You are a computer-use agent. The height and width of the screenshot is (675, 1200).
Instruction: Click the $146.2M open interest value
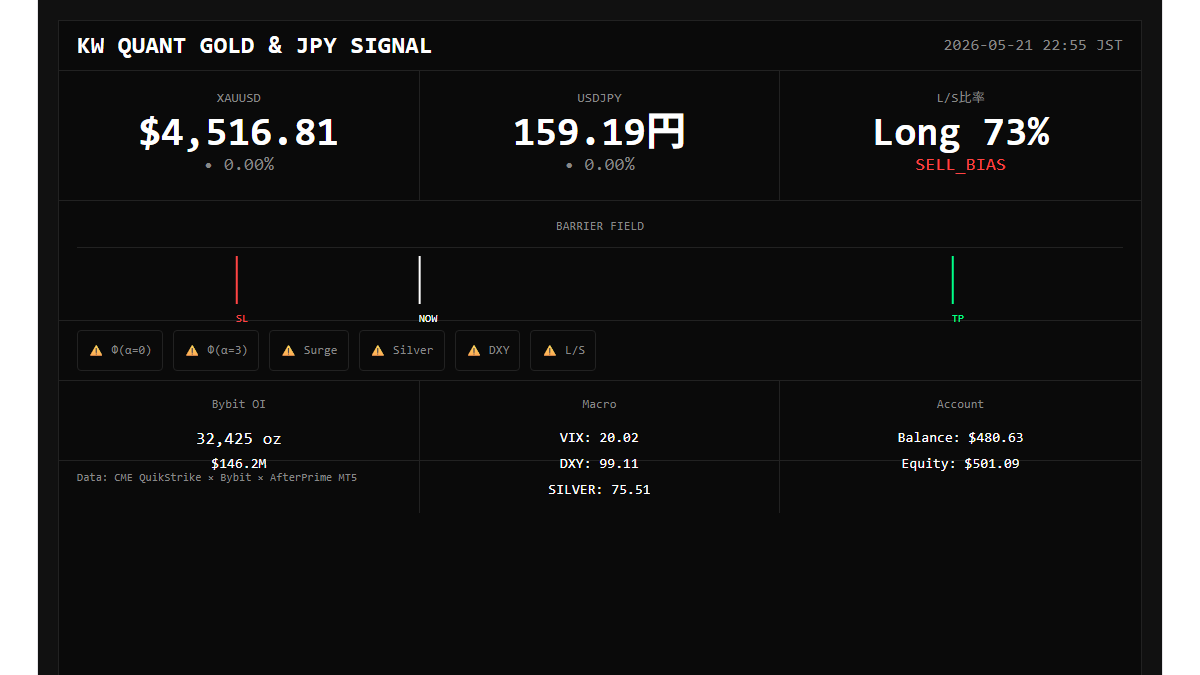point(239,464)
